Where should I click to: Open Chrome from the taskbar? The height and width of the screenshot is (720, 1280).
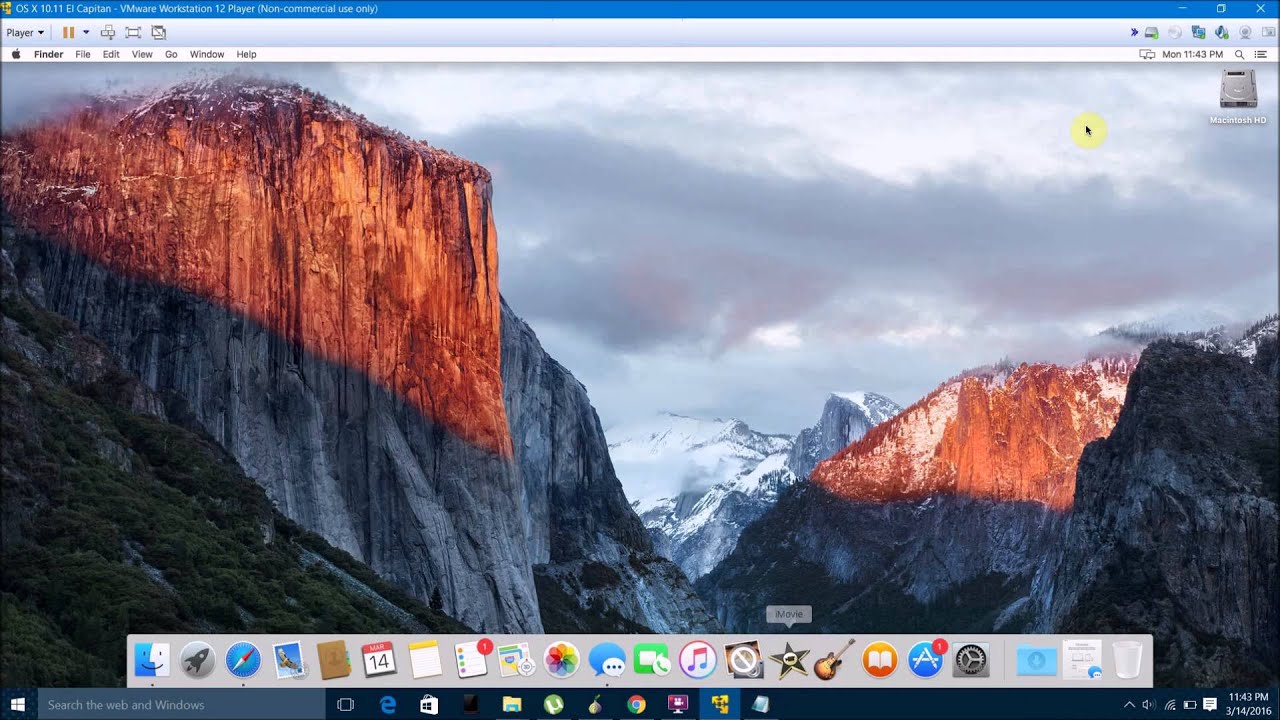636,705
